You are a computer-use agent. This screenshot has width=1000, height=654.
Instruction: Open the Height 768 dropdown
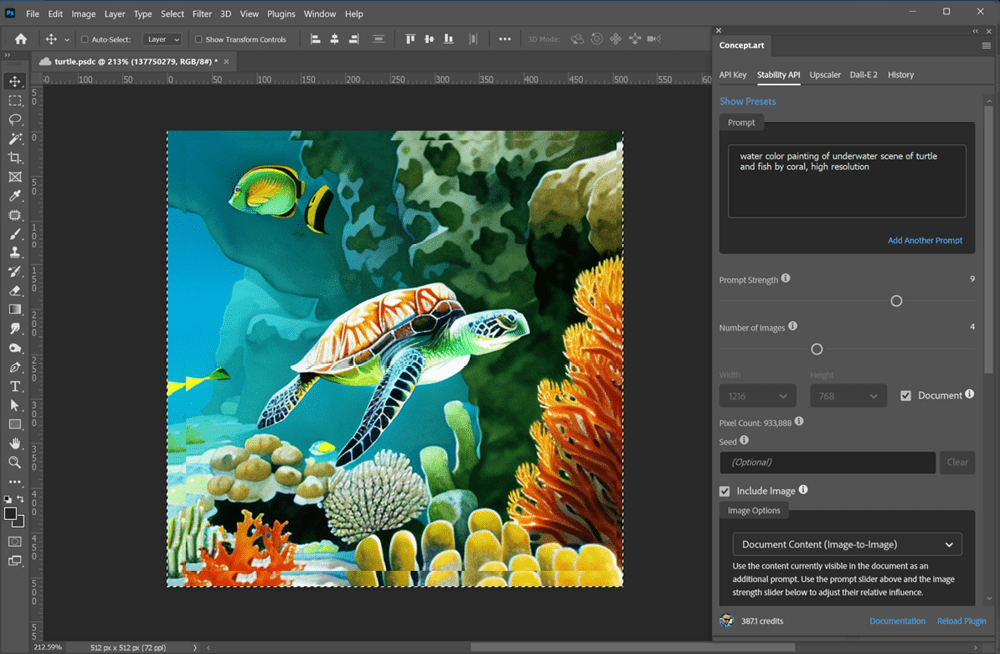(848, 396)
